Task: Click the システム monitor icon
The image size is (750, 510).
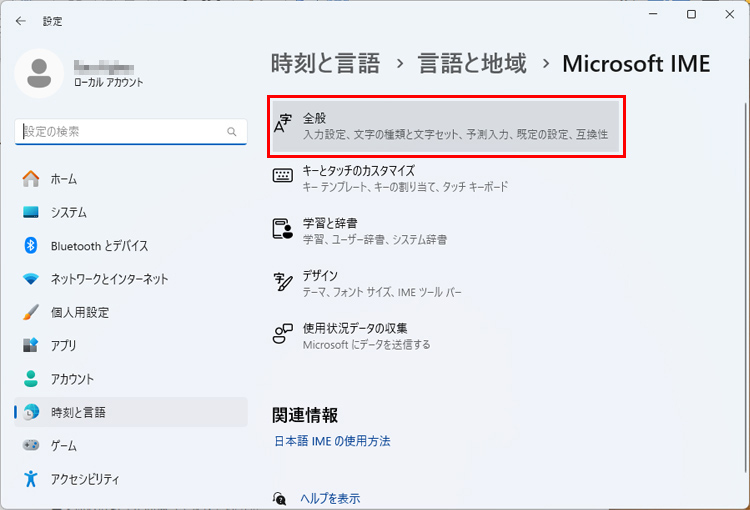Action: tap(31, 212)
